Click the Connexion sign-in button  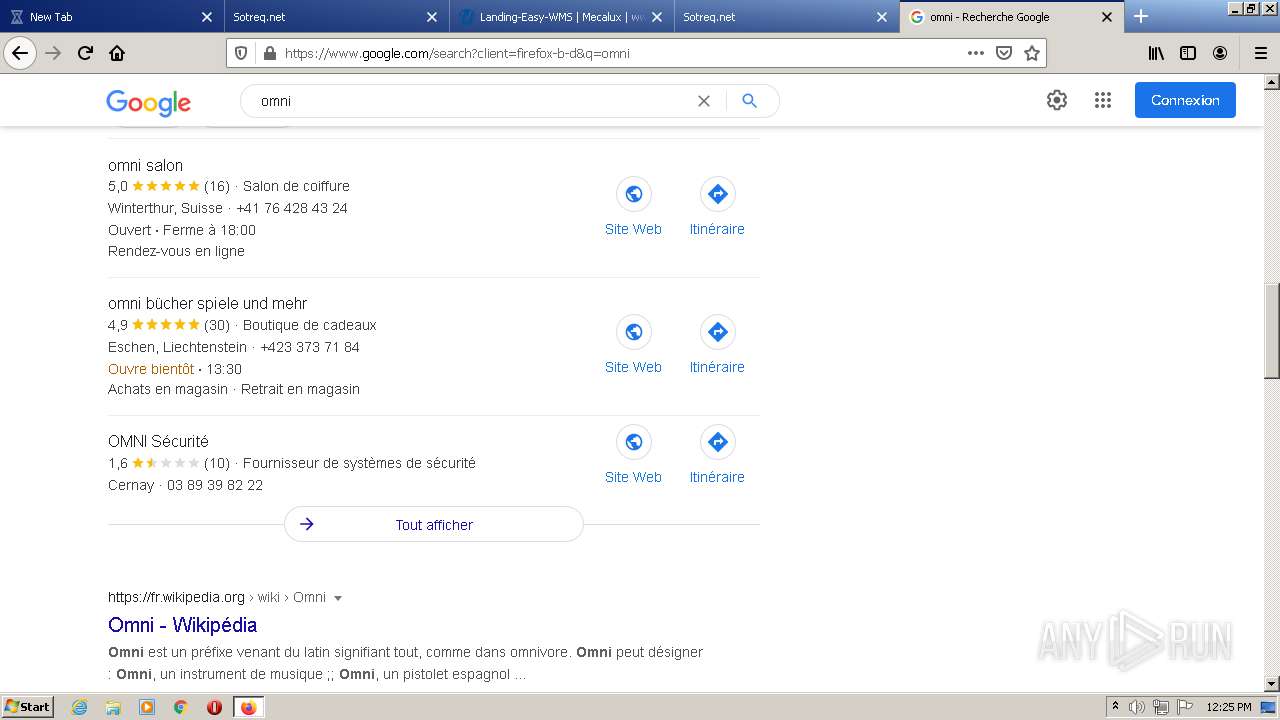1185,100
